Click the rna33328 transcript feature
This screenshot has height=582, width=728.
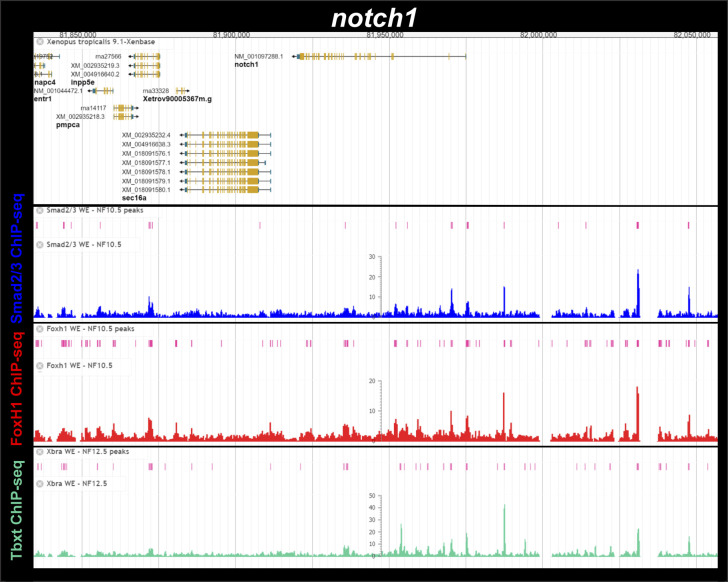[182, 91]
